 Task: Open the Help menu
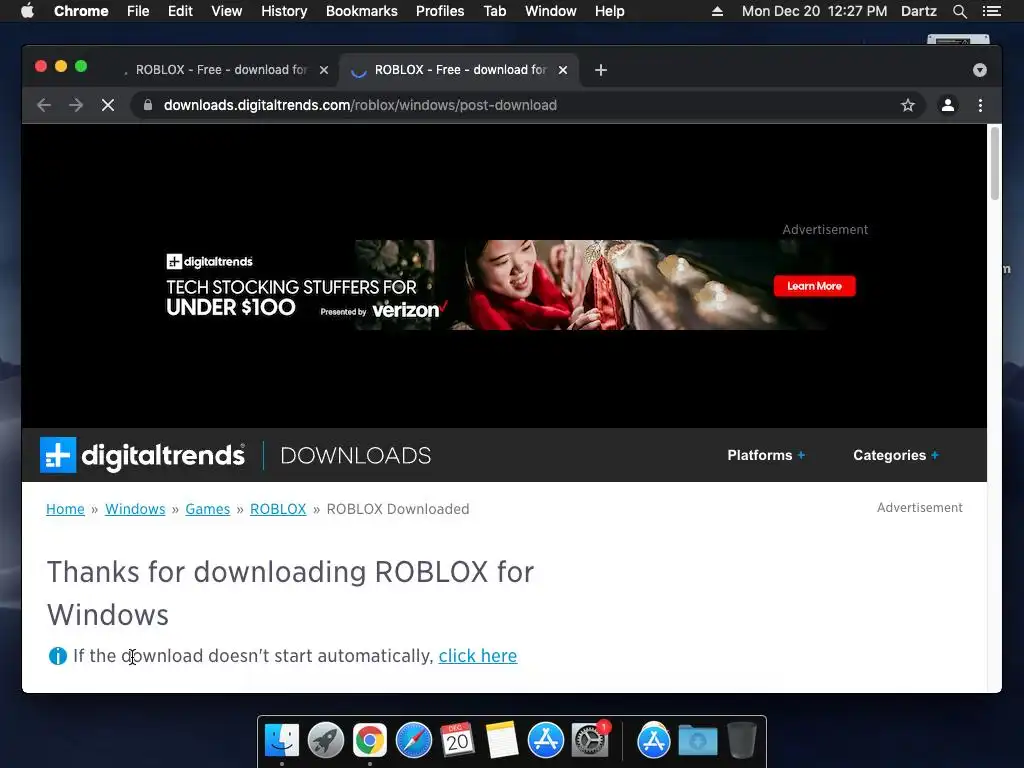click(x=609, y=11)
